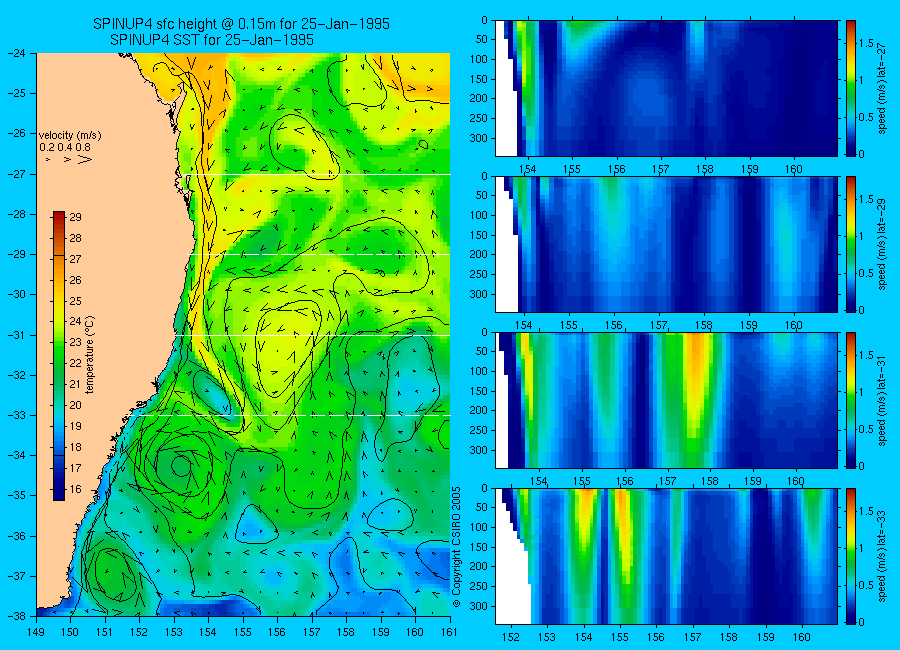The image size is (900, 650).
Task: Click the "0.2 0.4 0.8" velocity scale values
Action: tap(65, 148)
